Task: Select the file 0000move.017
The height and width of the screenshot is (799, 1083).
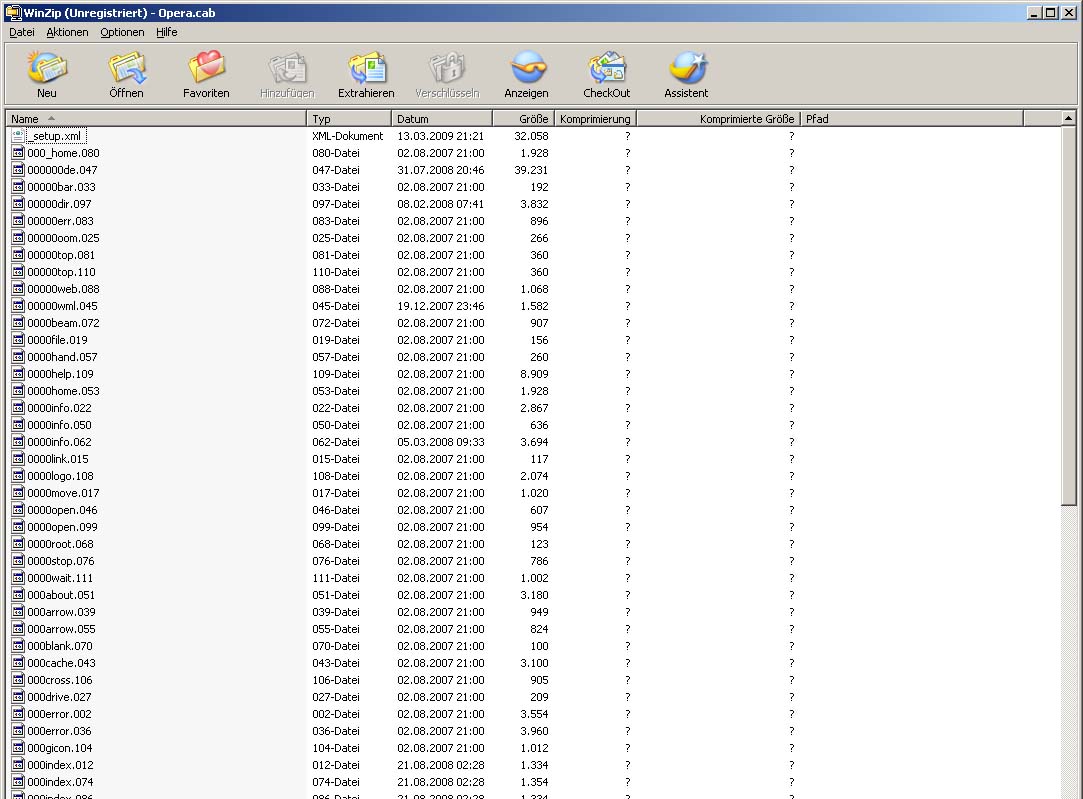Action: pos(63,493)
